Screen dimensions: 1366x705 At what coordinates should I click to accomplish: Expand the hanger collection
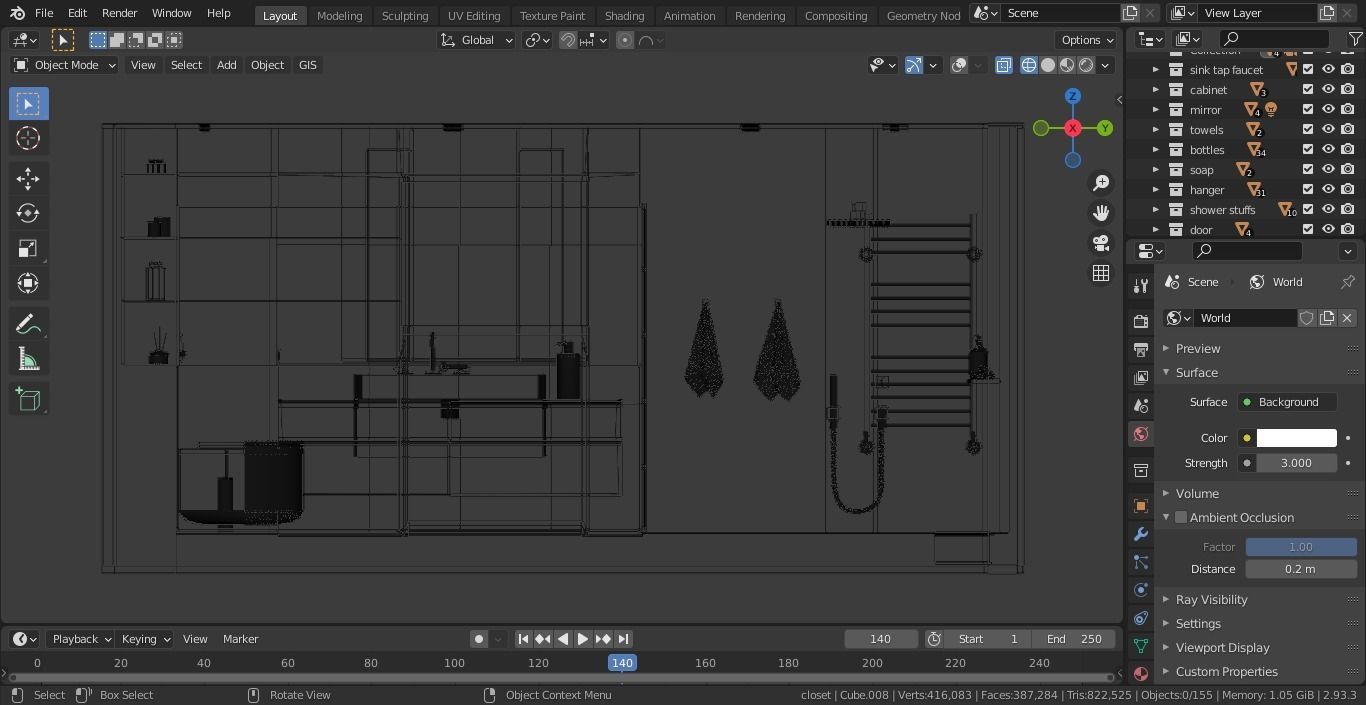coord(1155,190)
